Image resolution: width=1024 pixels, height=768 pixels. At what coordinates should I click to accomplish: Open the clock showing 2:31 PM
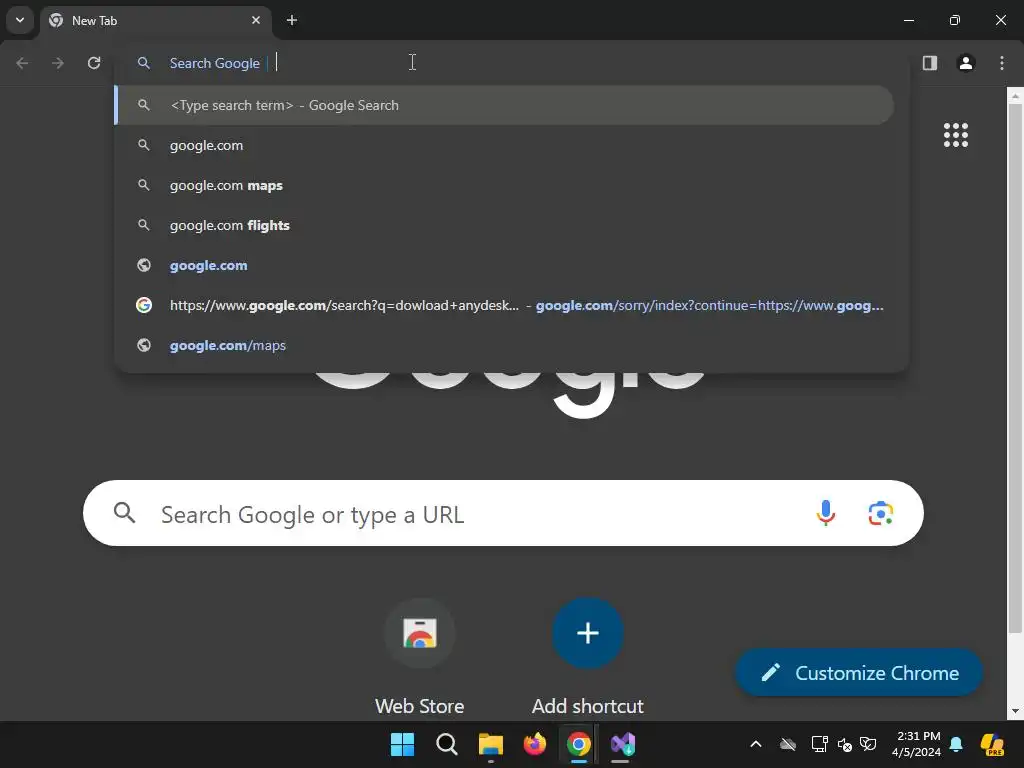(917, 744)
